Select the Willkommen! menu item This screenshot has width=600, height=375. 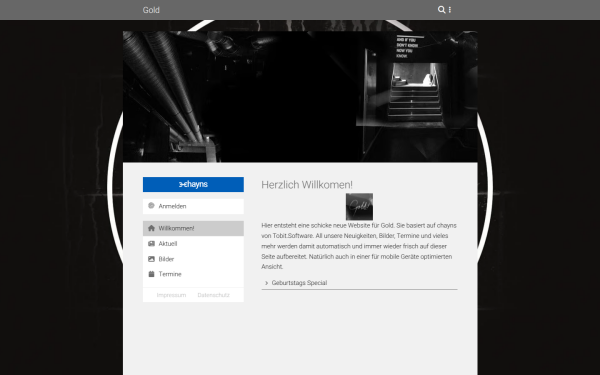tap(193, 228)
